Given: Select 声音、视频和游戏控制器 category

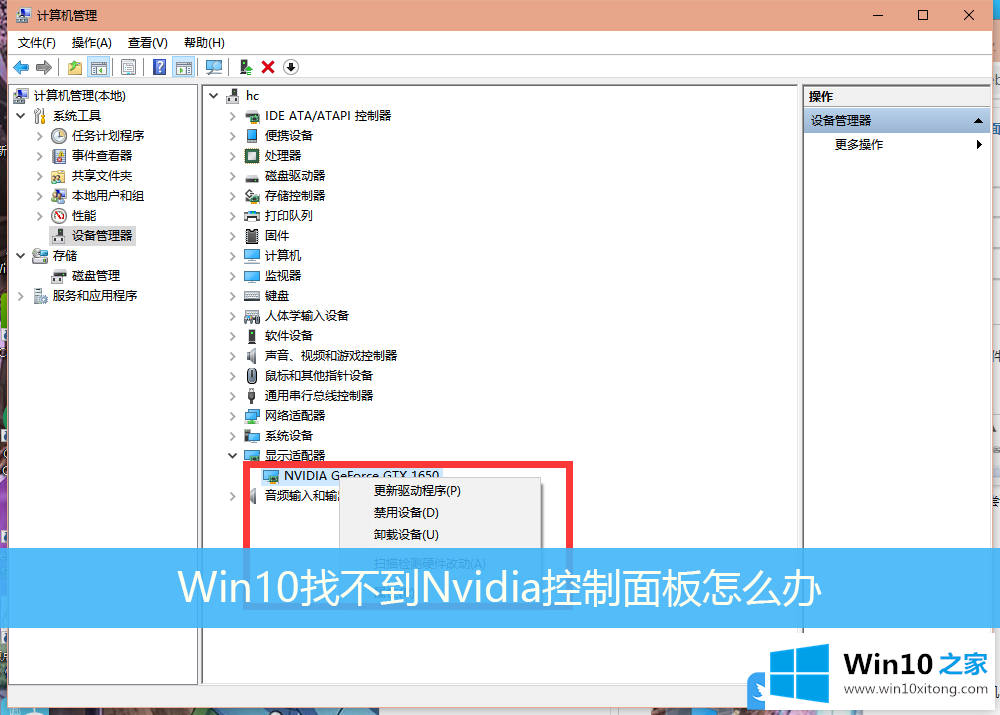Looking at the screenshot, I should pyautogui.click(x=330, y=356).
